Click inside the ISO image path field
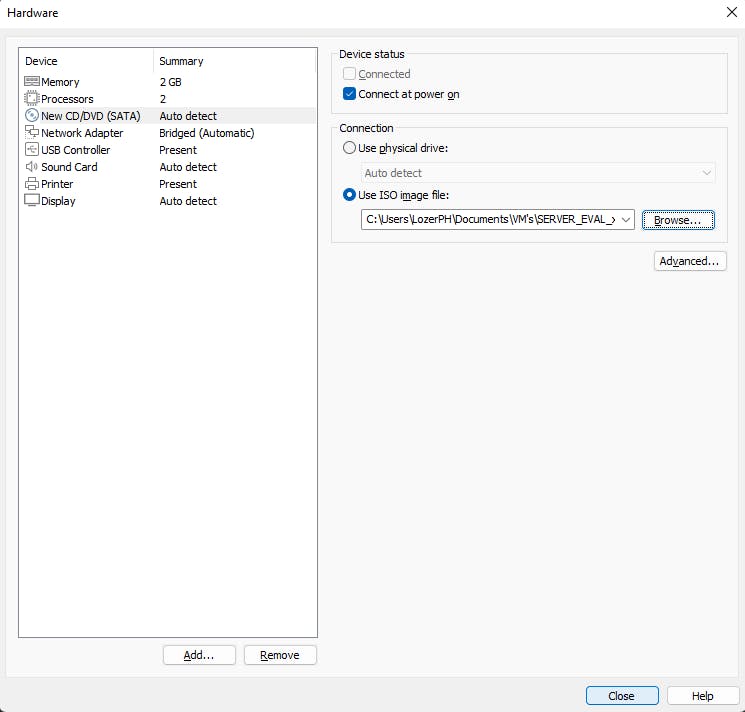Screen dimensions: 745x712 pyautogui.click(x=490, y=219)
